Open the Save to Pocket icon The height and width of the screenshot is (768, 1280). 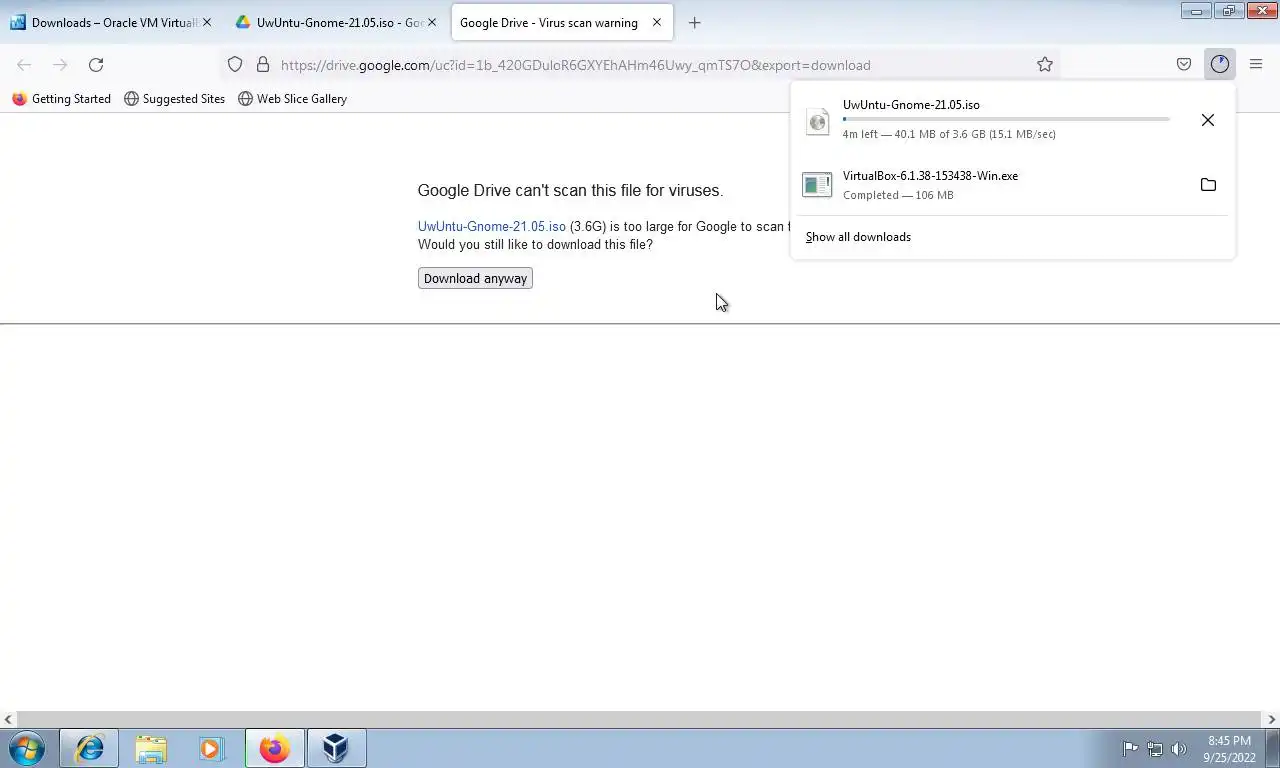pyautogui.click(x=1184, y=65)
